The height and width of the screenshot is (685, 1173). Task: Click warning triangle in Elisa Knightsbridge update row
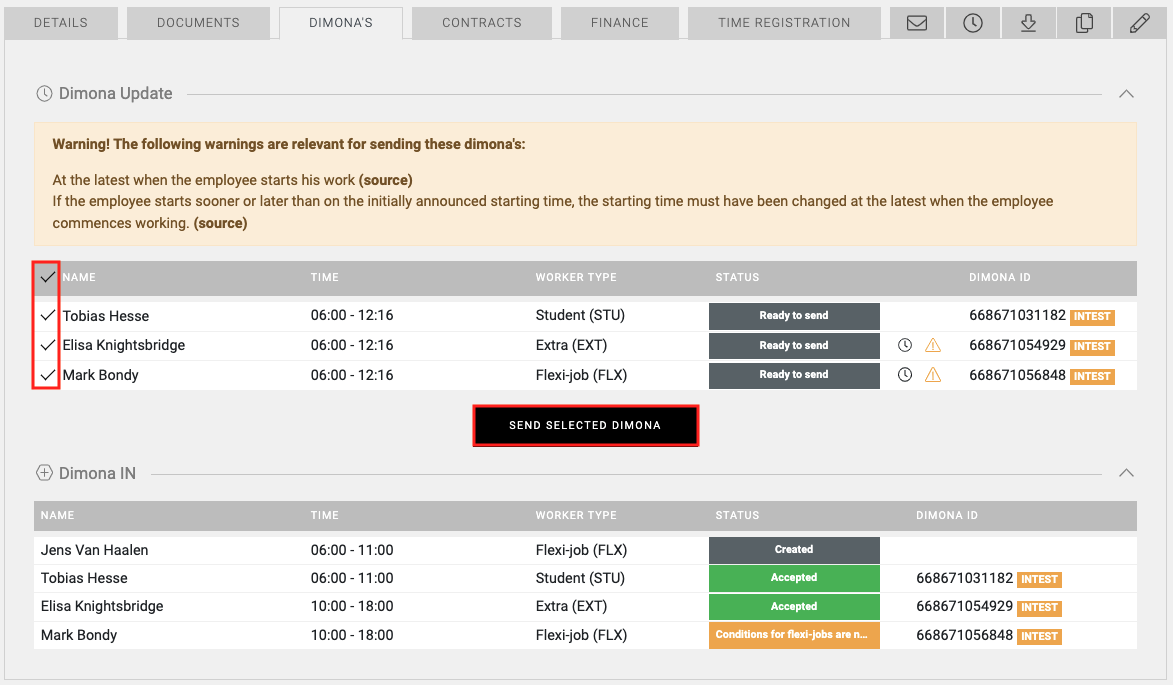click(933, 346)
